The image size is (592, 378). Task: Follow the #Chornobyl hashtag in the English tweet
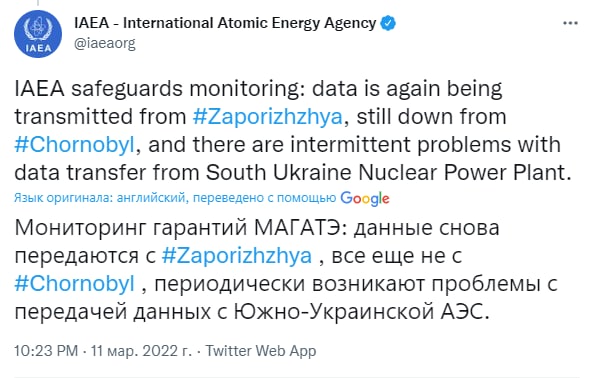[x=74, y=144]
